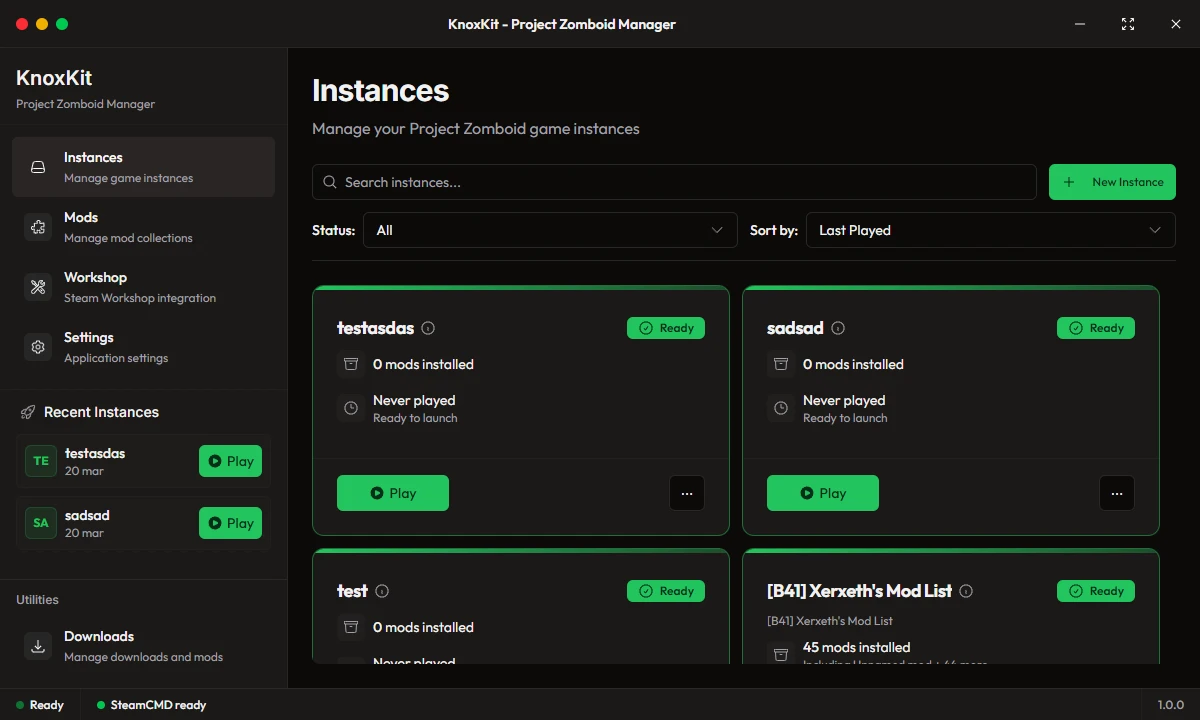This screenshot has width=1200, height=720.
Task: Focus the Search instances field
Action: pos(674,182)
